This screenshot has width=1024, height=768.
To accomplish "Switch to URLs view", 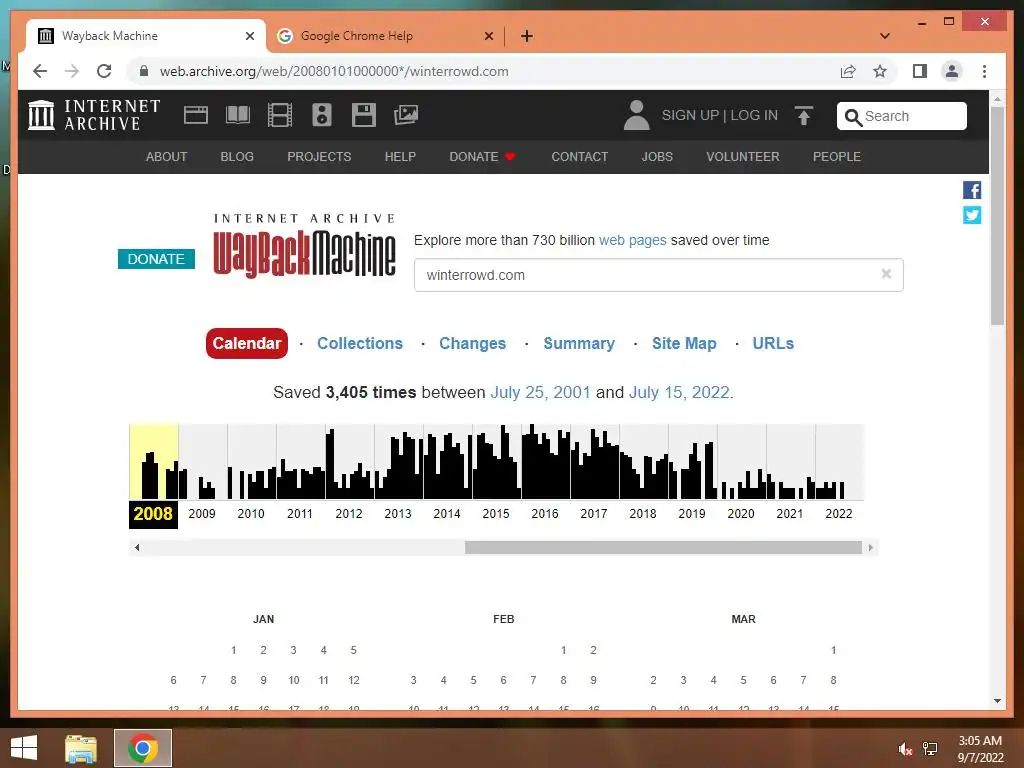I will pyautogui.click(x=773, y=344).
